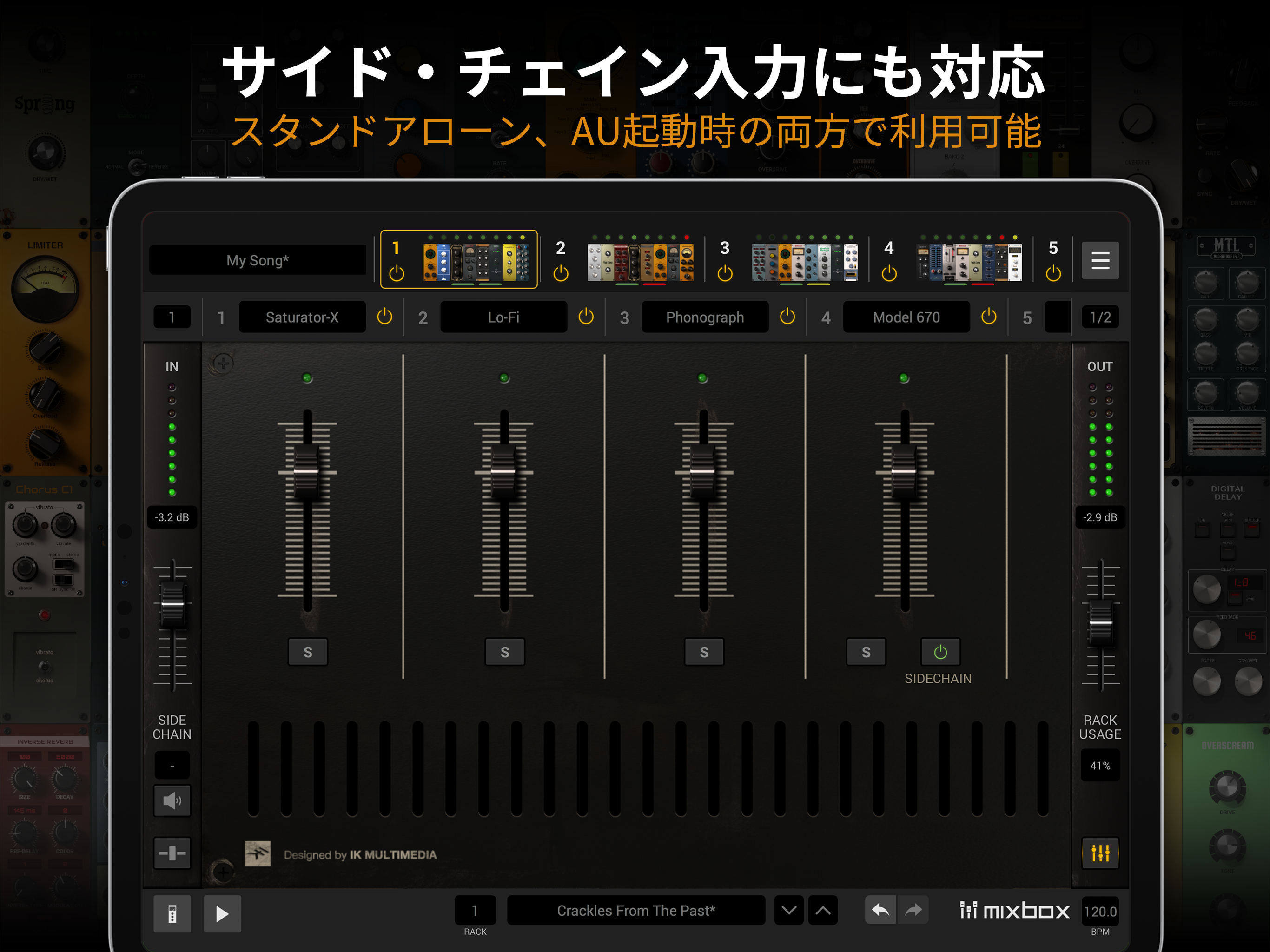Viewport: 1270px width, 952px height.
Task: Click the fader view icon bottom-left
Action: pos(172,853)
